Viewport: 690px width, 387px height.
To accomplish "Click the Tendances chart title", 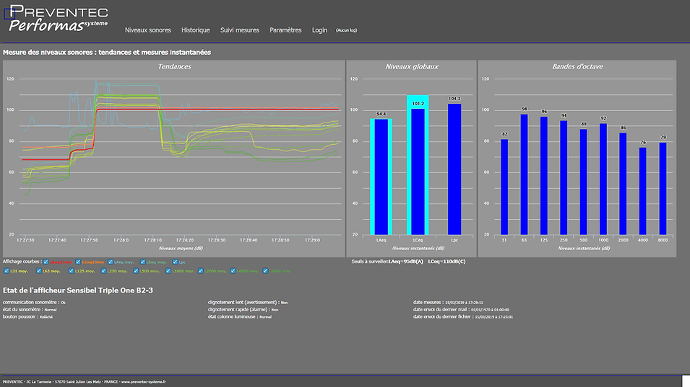I will tap(174, 66).
